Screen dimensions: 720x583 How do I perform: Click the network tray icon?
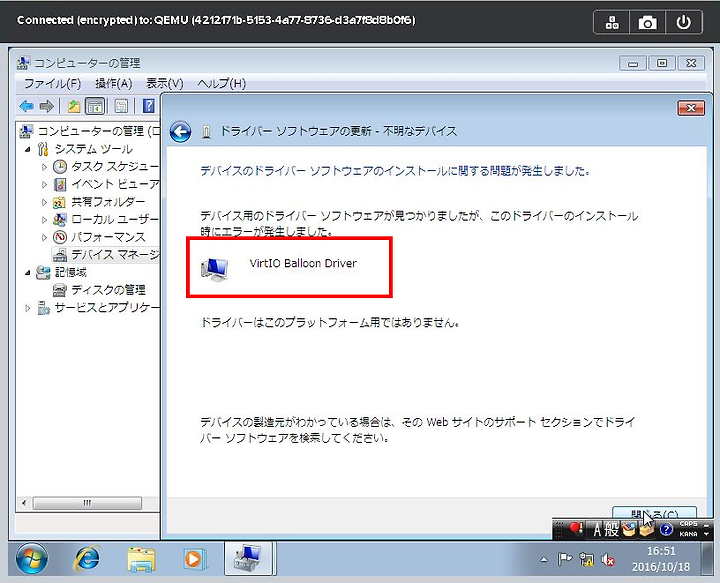coord(586,559)
